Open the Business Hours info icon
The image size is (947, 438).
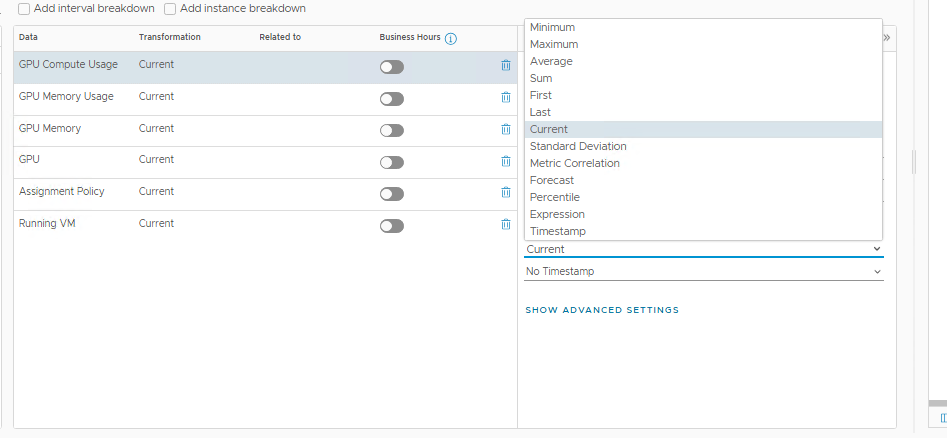[x=451, y=38]
